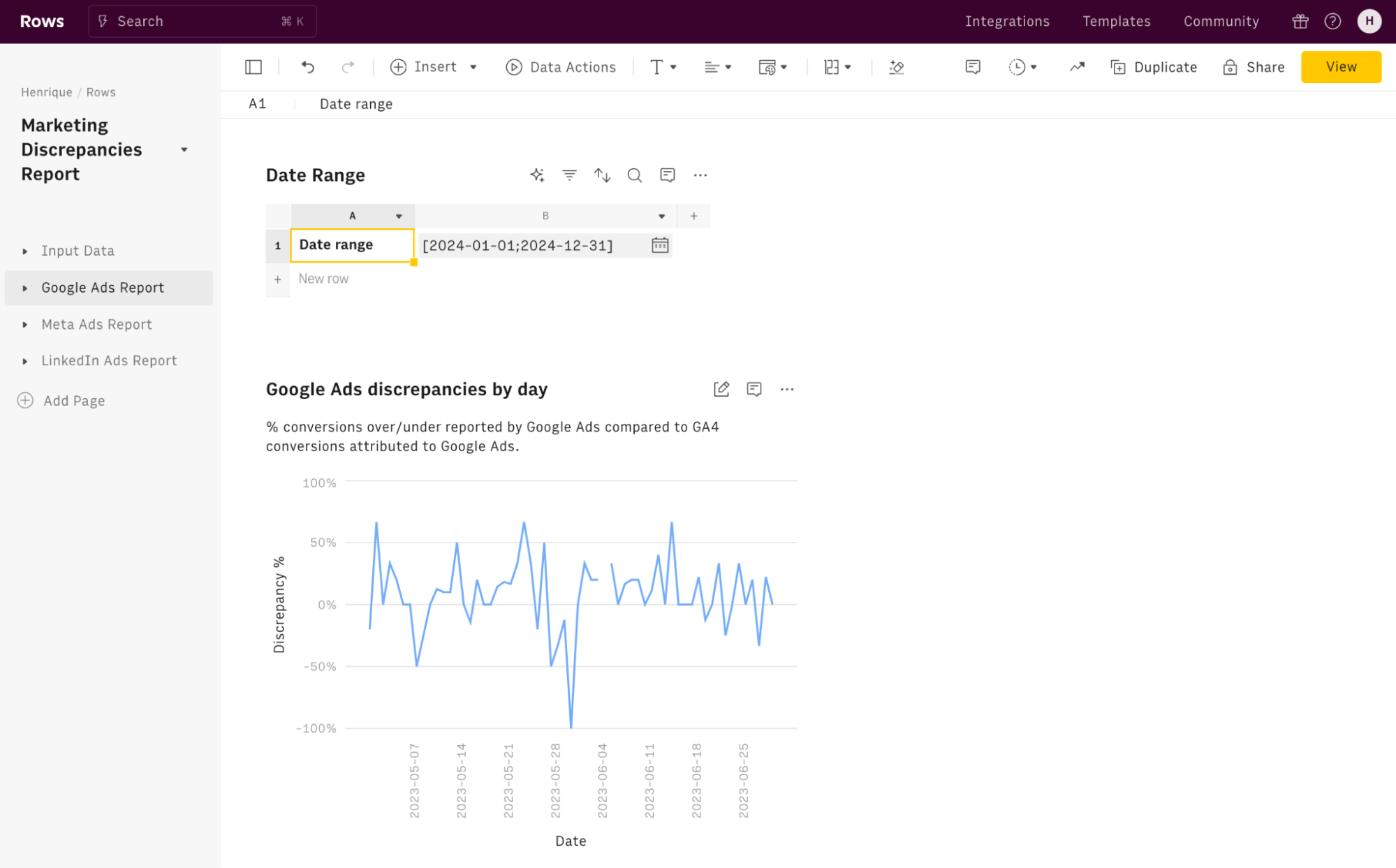
Task: Open the Date Range table more options
Action: pyautogui.click(x=700, y=175)
